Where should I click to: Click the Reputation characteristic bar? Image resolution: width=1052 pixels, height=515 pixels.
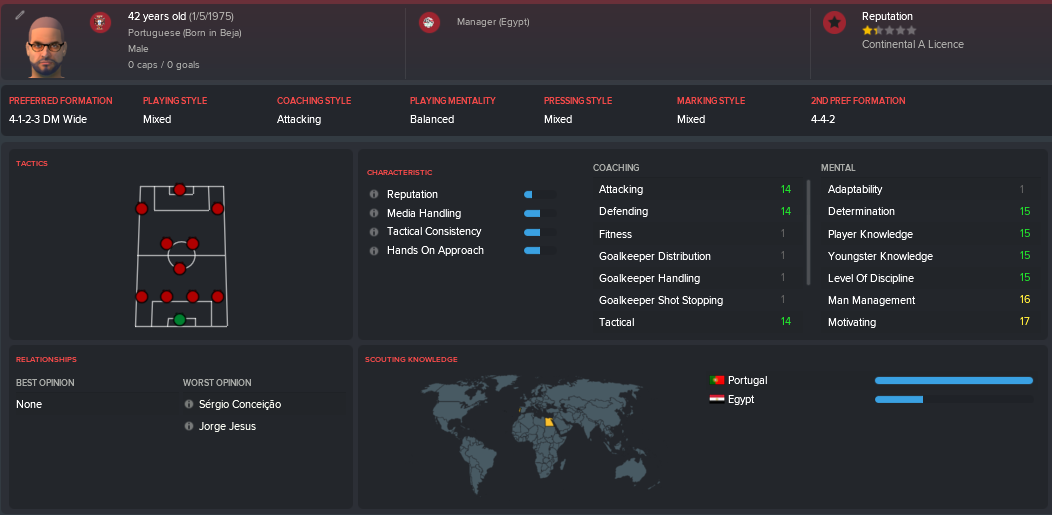coord(539,194)
